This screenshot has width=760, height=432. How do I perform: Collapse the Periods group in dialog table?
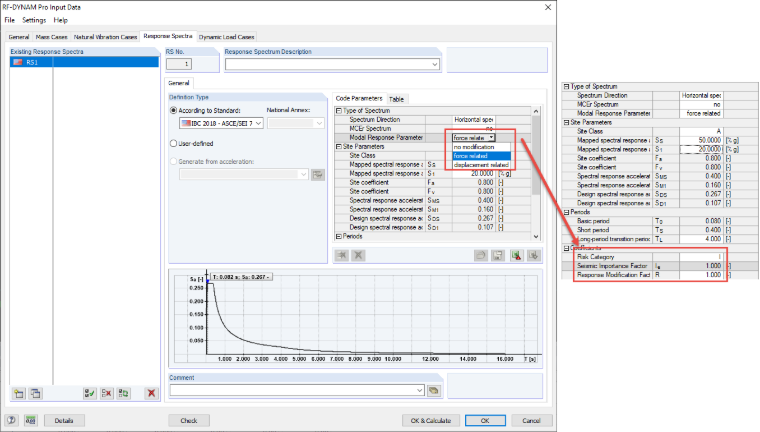coord(339,237)
